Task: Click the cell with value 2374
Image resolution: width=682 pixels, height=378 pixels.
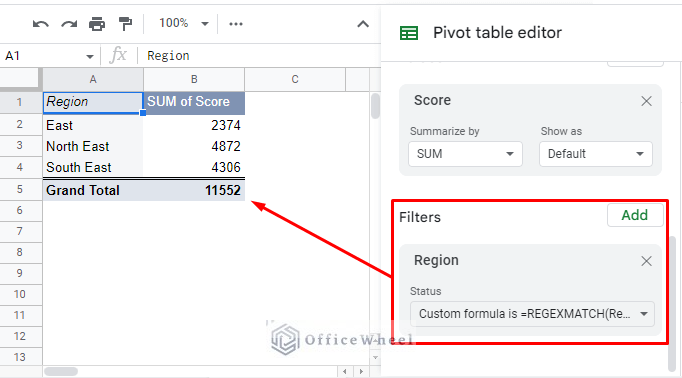Action: (x=194, y=125)
